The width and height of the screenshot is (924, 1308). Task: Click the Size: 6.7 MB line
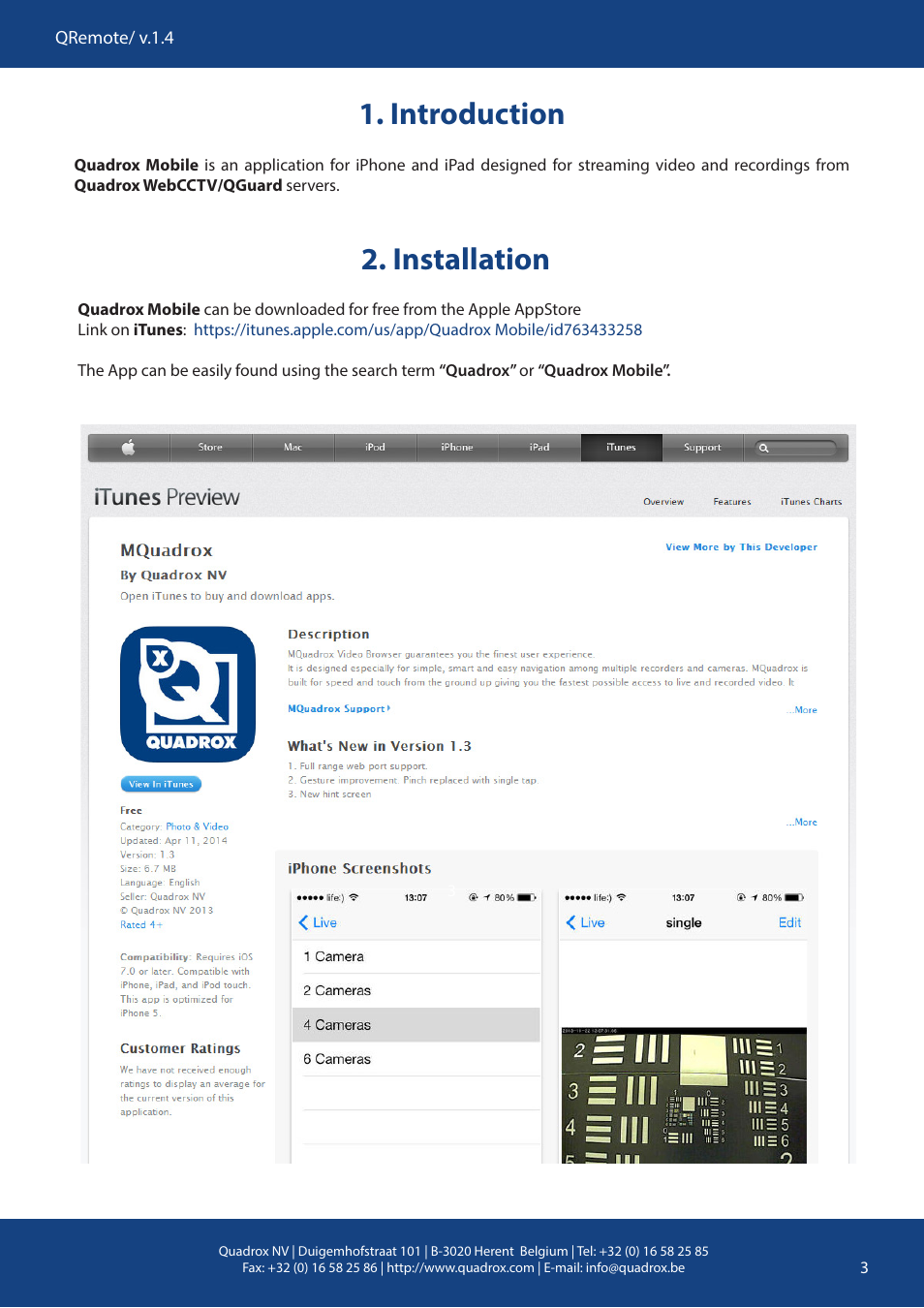(148, 869)
